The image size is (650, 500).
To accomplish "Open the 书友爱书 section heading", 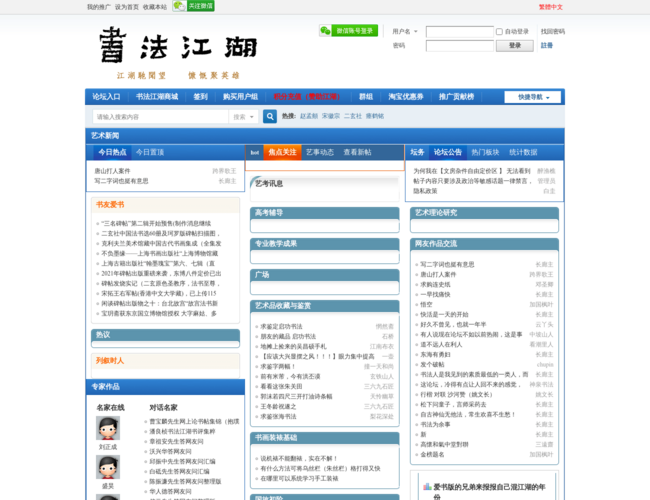I will click(110, 204).
